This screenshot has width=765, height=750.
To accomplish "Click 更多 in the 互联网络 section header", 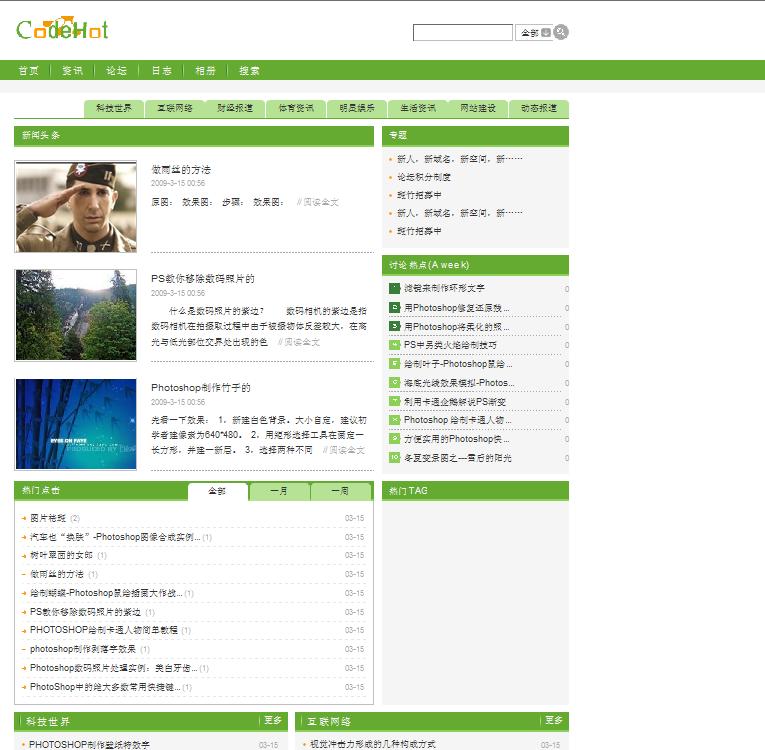I will coord(554,720).
